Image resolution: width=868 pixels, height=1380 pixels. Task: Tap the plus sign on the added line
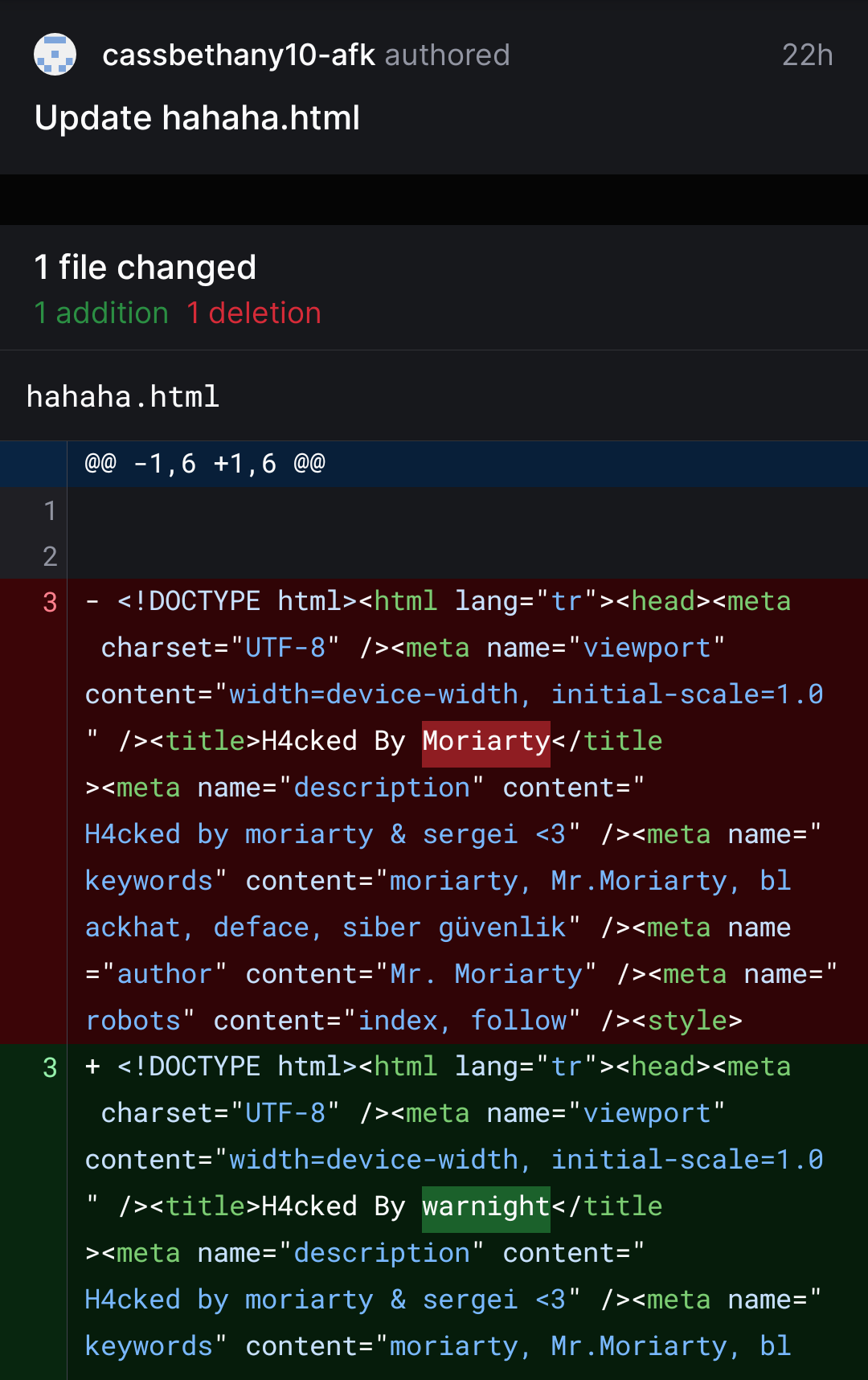[x=93, y=1067]
